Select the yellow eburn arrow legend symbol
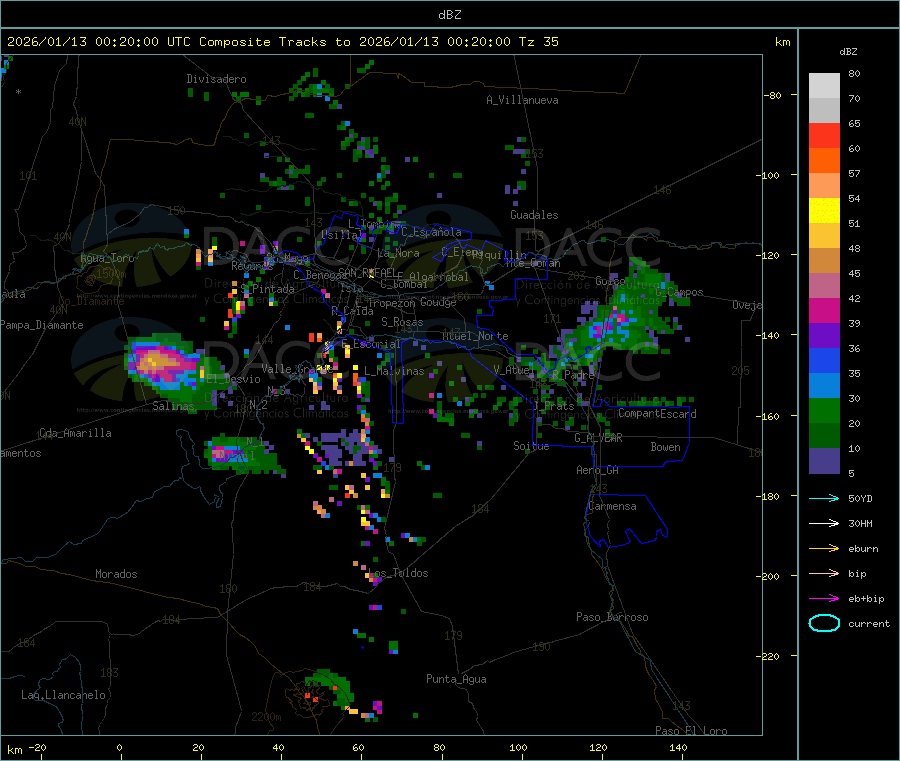The image size is (900, 761). point(824,549)
